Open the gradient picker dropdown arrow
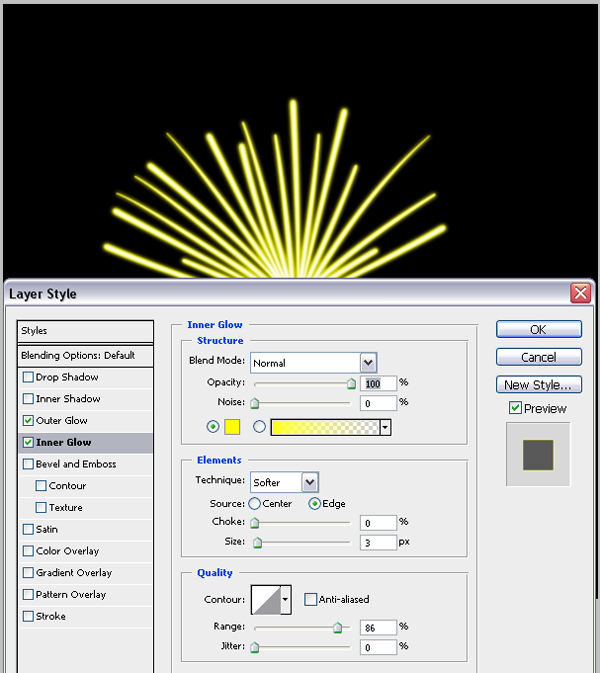The height and width of the screenshot is (673, 600). [385, 427]
